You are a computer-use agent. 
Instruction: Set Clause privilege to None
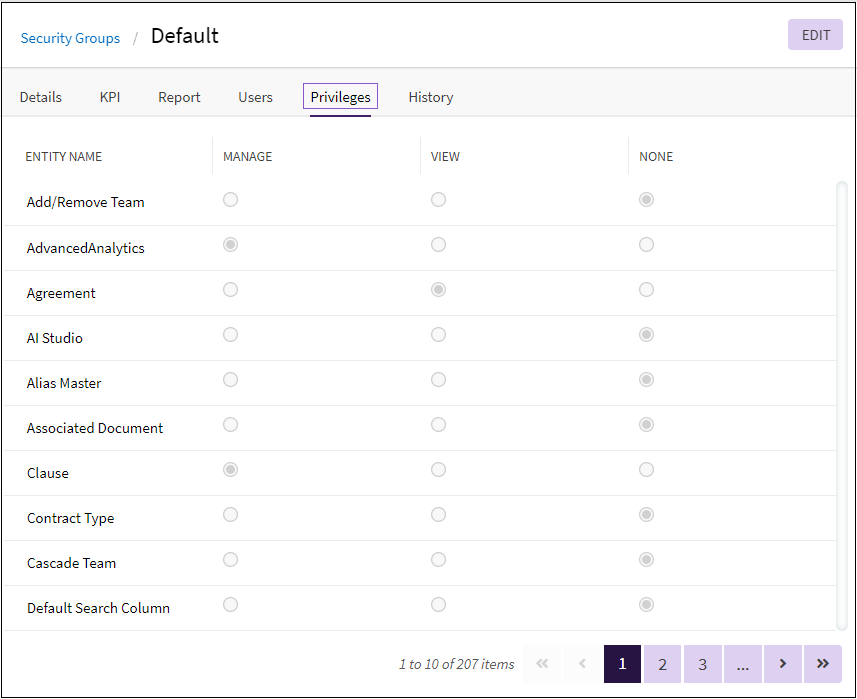(646, 470)
